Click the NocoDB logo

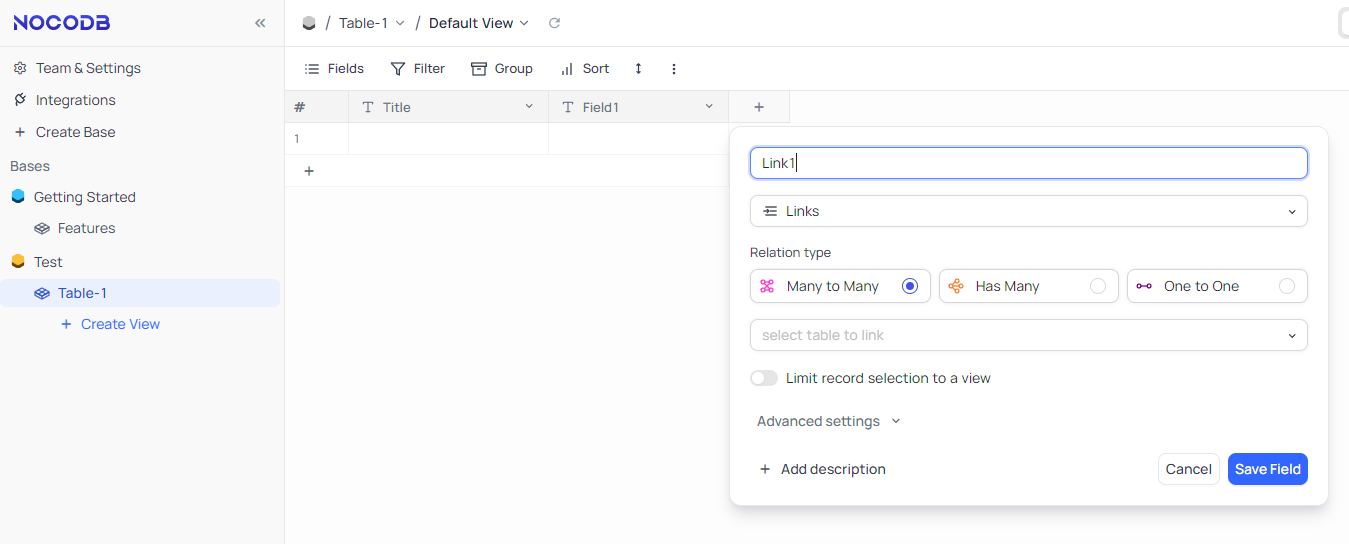pos(62,23)
